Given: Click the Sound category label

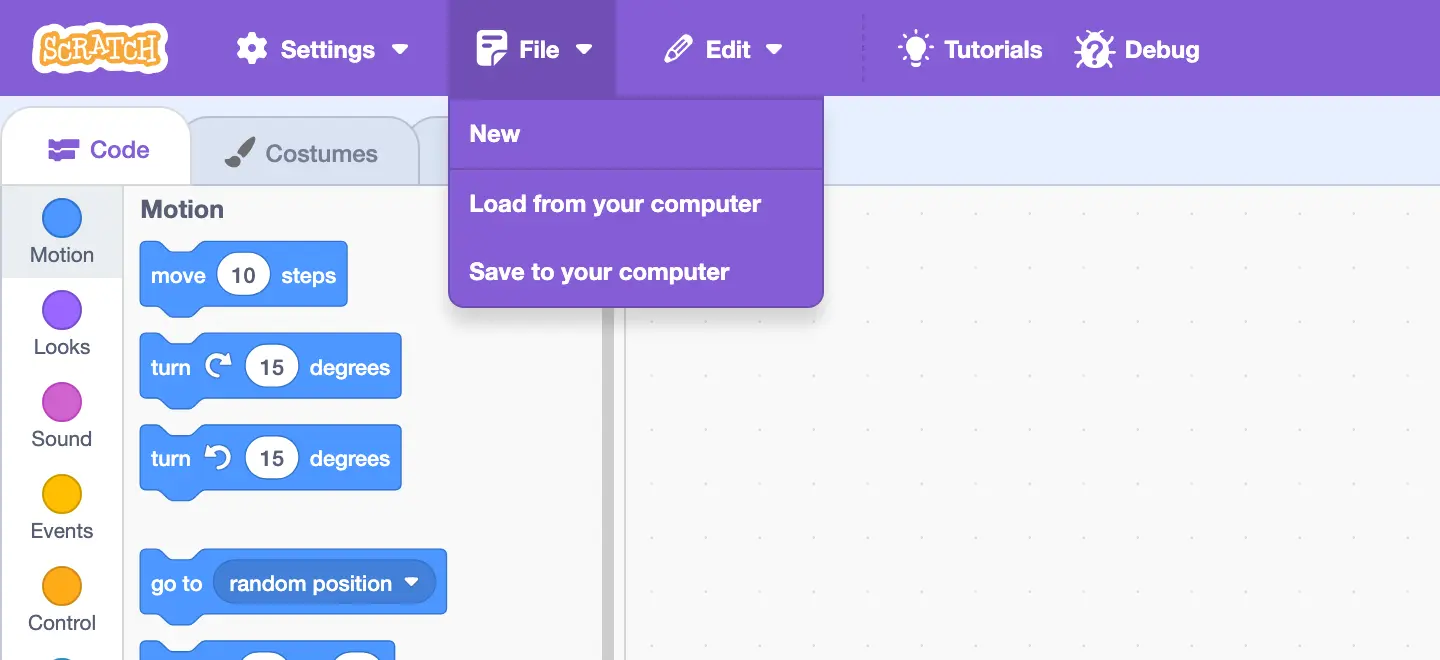Looking at the screenshot, I should pyautogui.click(x=62, y=439).
